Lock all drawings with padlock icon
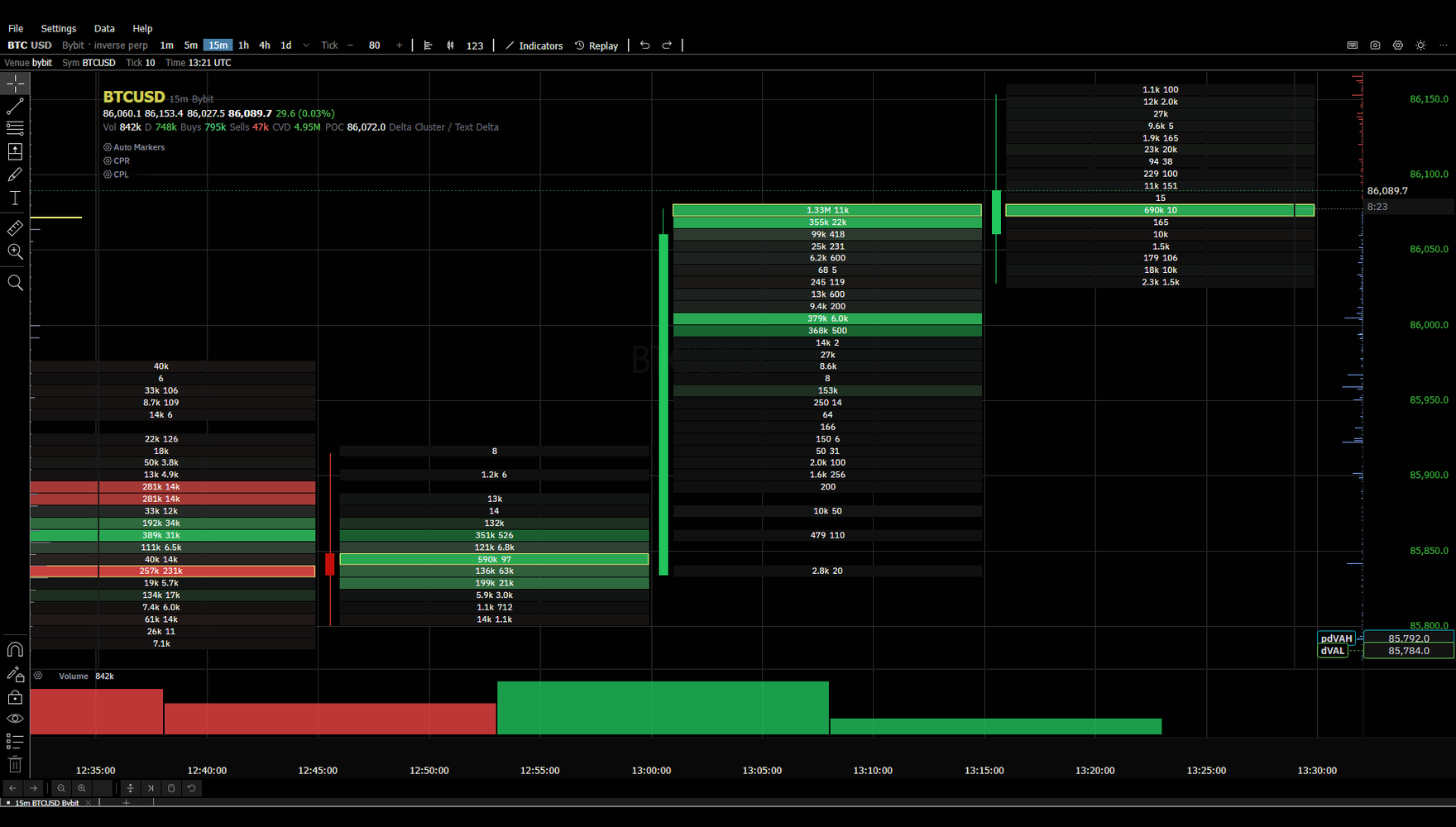 [15, 697]
